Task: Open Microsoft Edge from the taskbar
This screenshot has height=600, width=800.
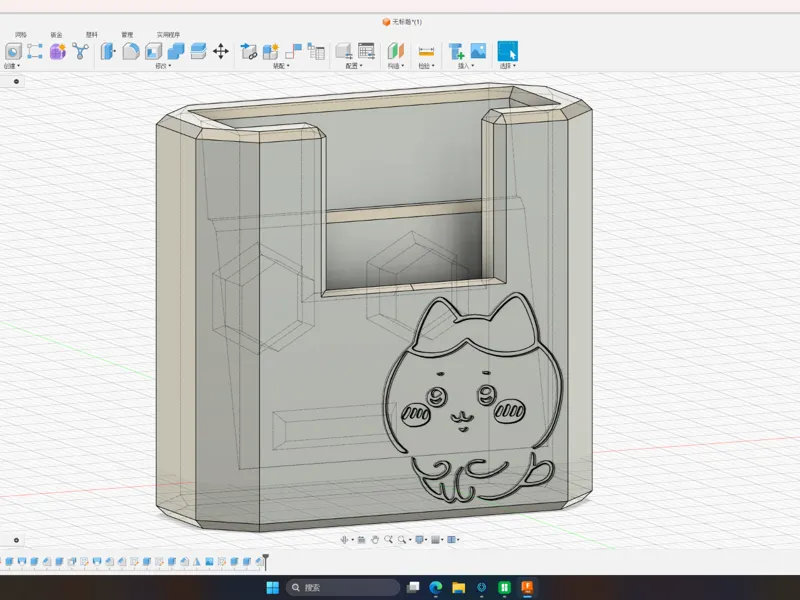Action: (436, 588)
